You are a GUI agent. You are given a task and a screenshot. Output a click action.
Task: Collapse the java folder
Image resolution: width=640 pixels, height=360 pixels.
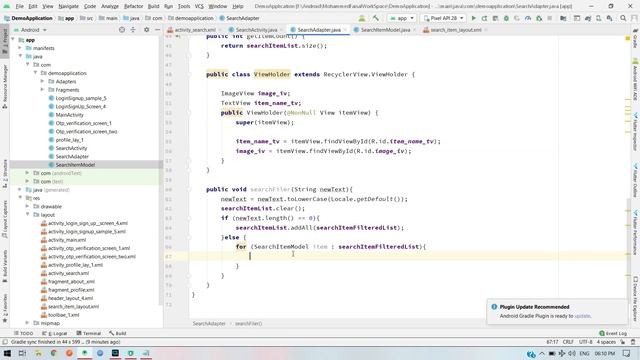pos(20,56)
